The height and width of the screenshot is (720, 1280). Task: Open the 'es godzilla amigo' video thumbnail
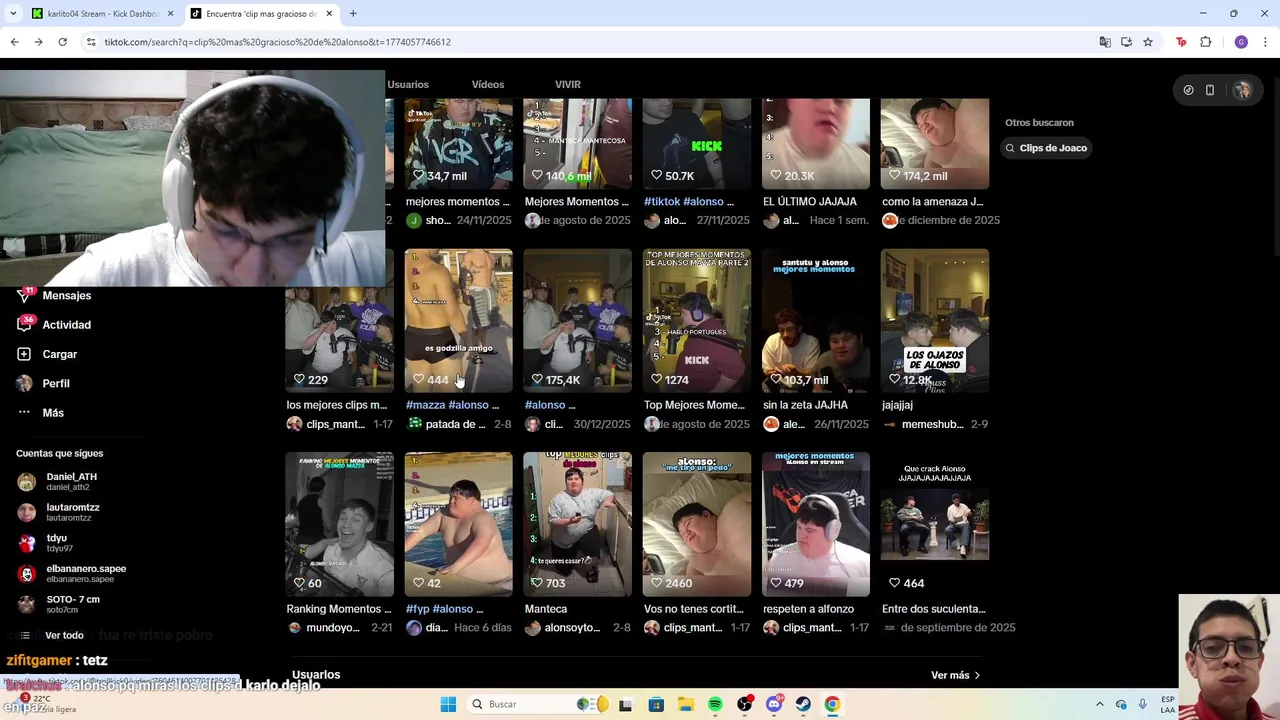coord(458,320)
